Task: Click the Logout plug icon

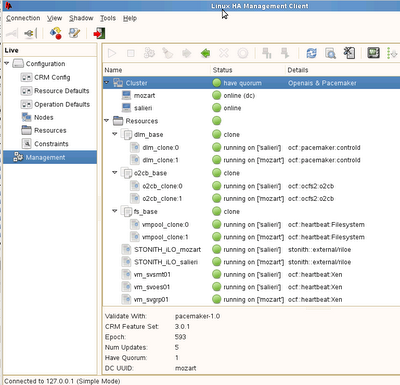Action: 30,33
